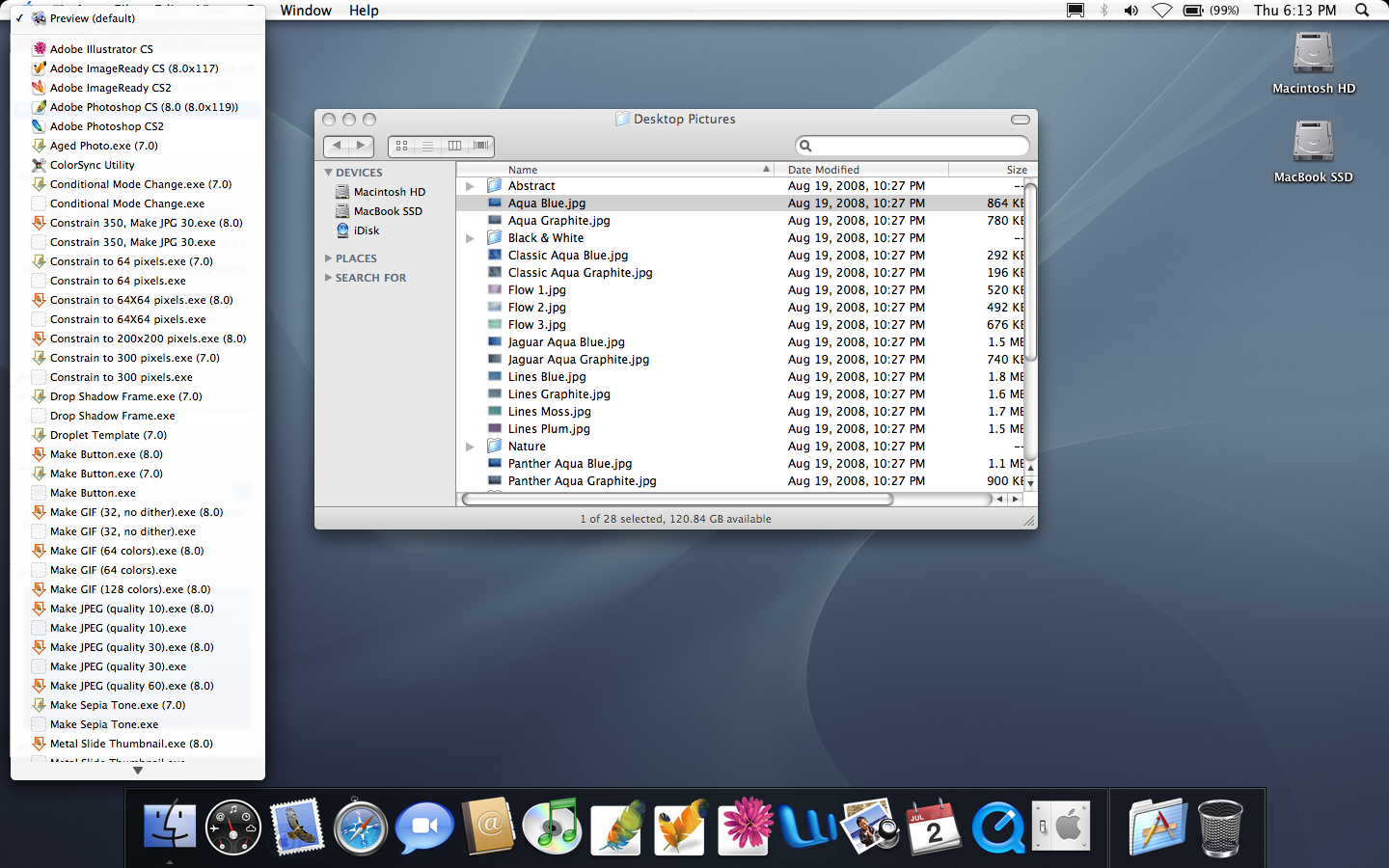Expand the Abstract folder disclosure triangle
Viewport: 1389px width, 868px height.
[x=470, y=186]
